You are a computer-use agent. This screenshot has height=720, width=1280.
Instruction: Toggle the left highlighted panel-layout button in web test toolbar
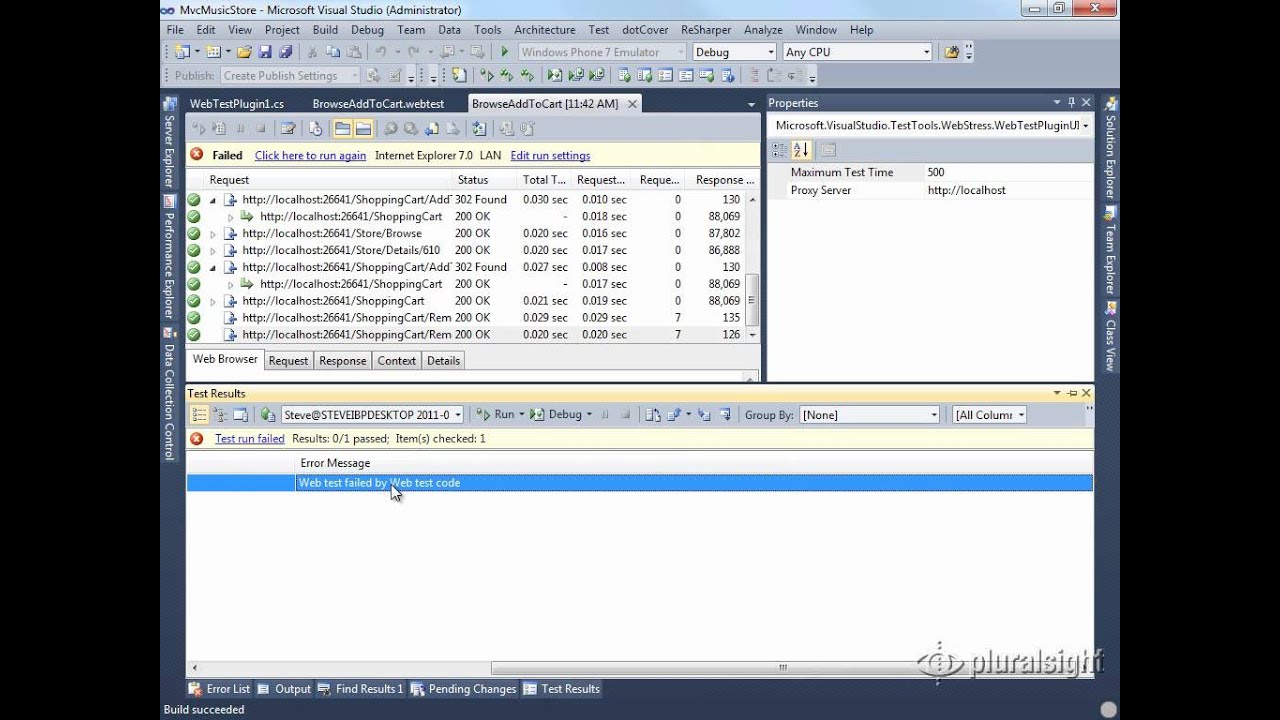coord(342,128)
